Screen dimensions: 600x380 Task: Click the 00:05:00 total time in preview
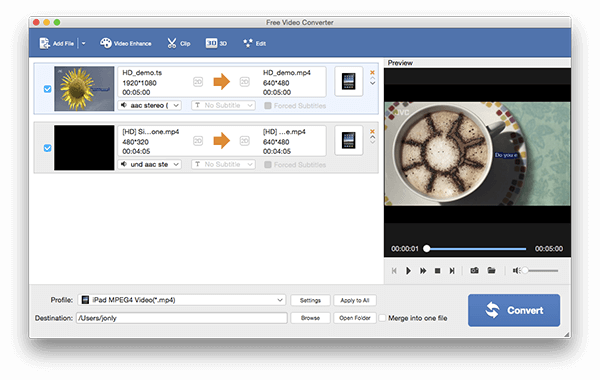coord(549,249)
